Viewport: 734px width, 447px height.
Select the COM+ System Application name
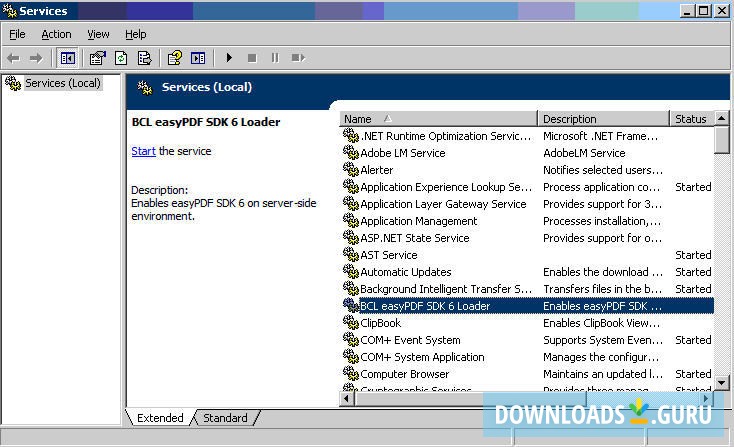[x=422, y=357]
